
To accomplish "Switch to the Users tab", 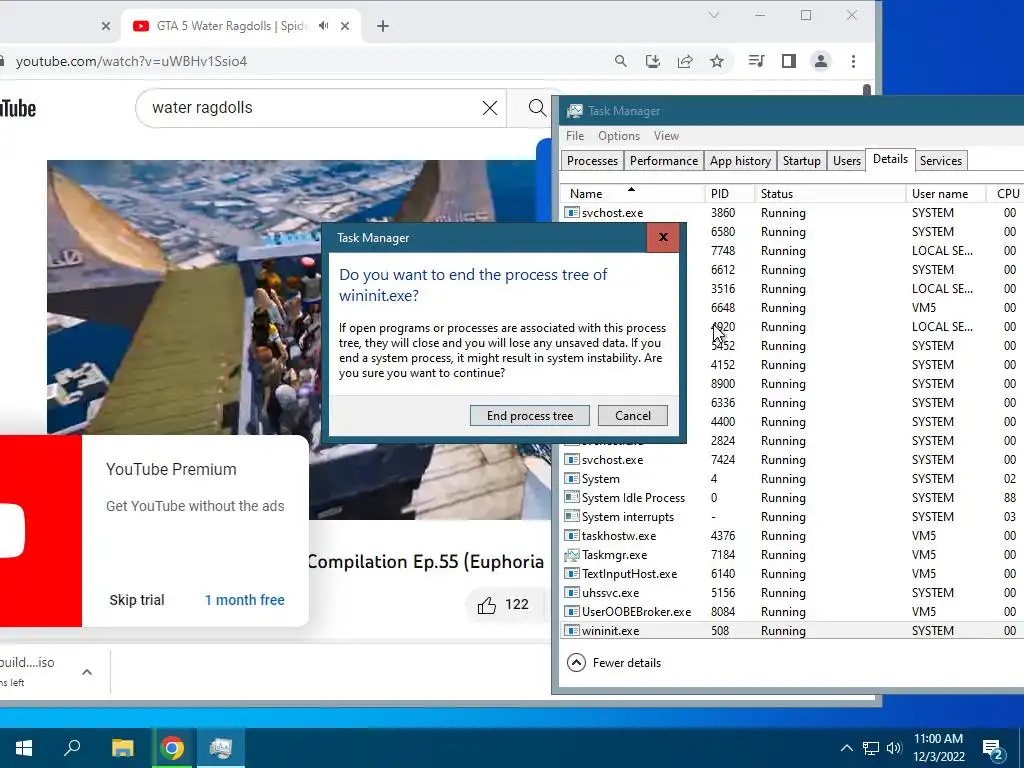I will click(x=846, y=161).
